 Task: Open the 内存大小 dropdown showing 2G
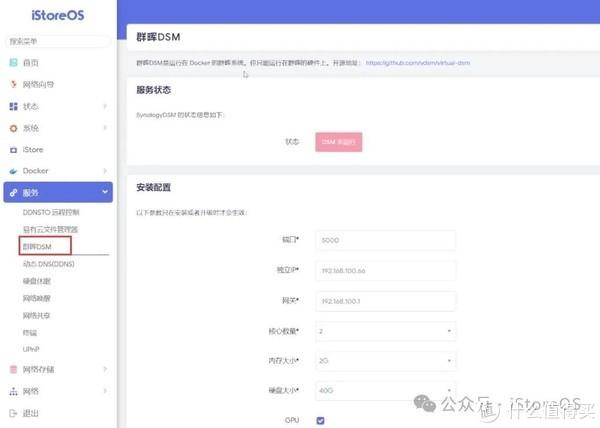(x=386, y=361)
